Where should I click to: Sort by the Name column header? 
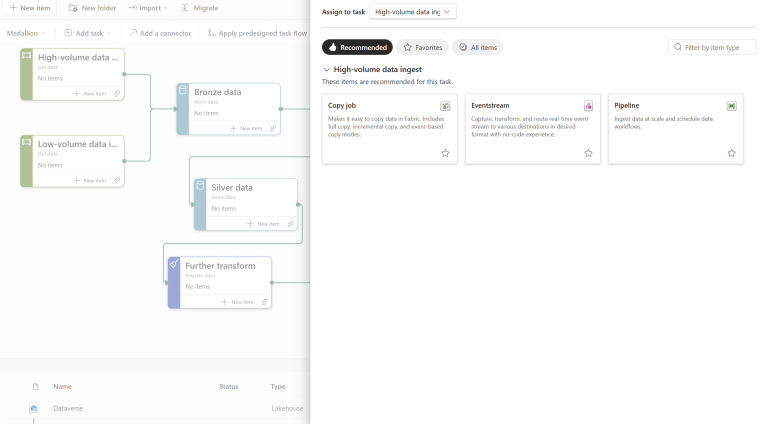coord(62,387)
